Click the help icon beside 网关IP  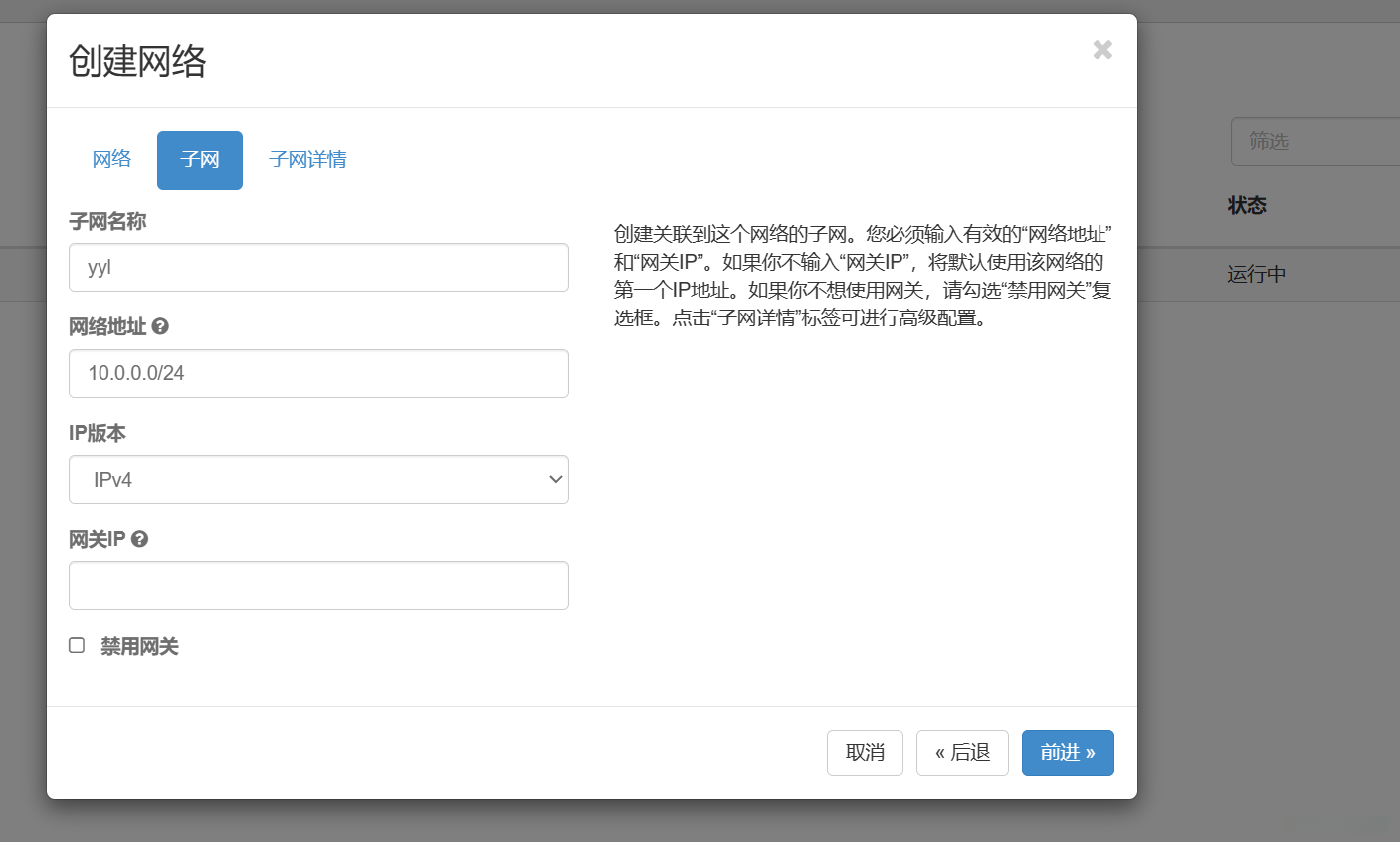point(140,539)
